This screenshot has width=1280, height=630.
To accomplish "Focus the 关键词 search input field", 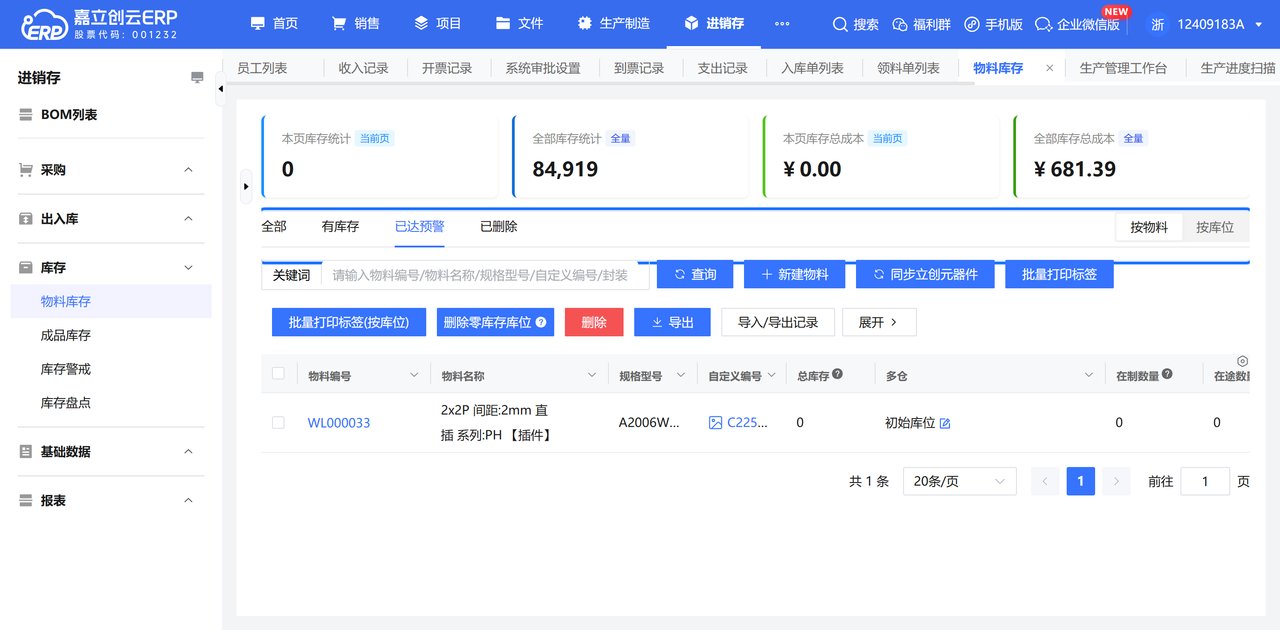I will click(x=485, y=275).
